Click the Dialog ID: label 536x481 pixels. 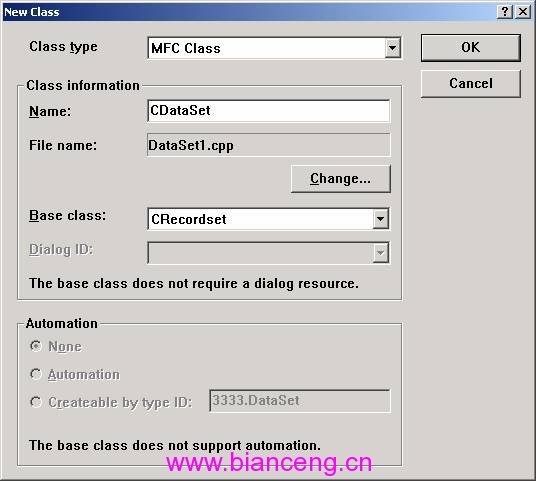pyautogui.click(x=61, y=250)
